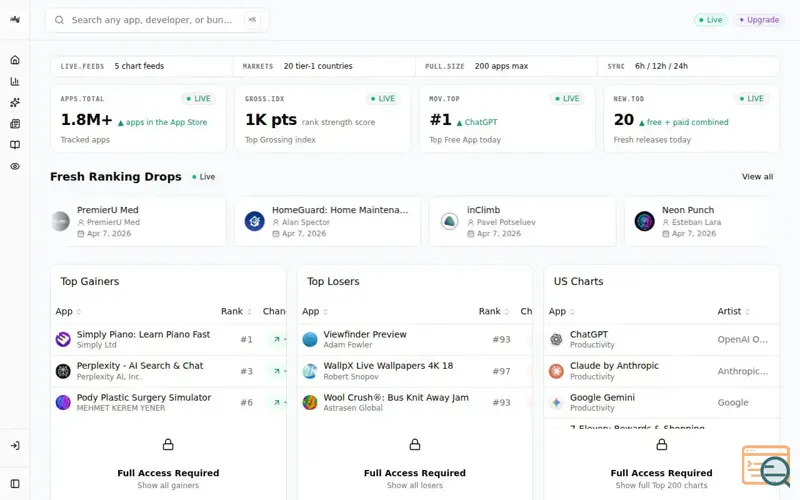Click the Wool Crush app icon

click(x=310, y=403)
